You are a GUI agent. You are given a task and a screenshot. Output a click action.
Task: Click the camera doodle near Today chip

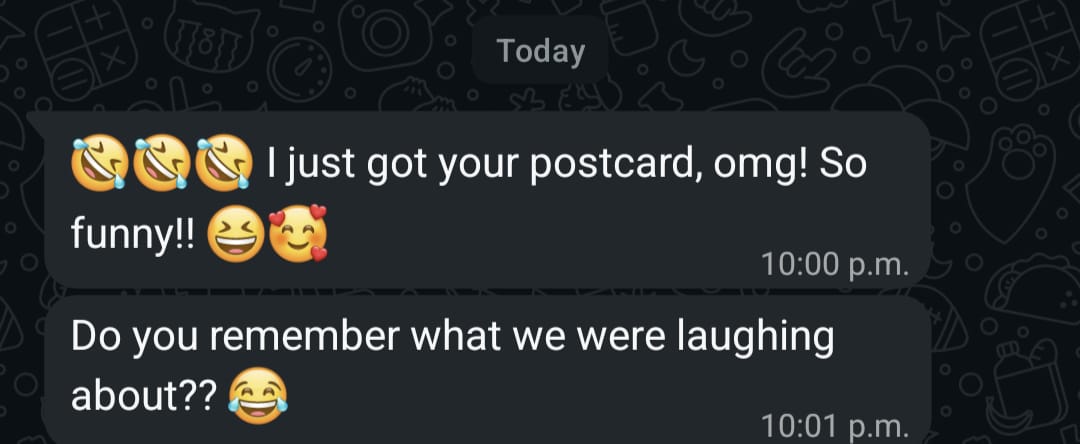coord(383,33)
